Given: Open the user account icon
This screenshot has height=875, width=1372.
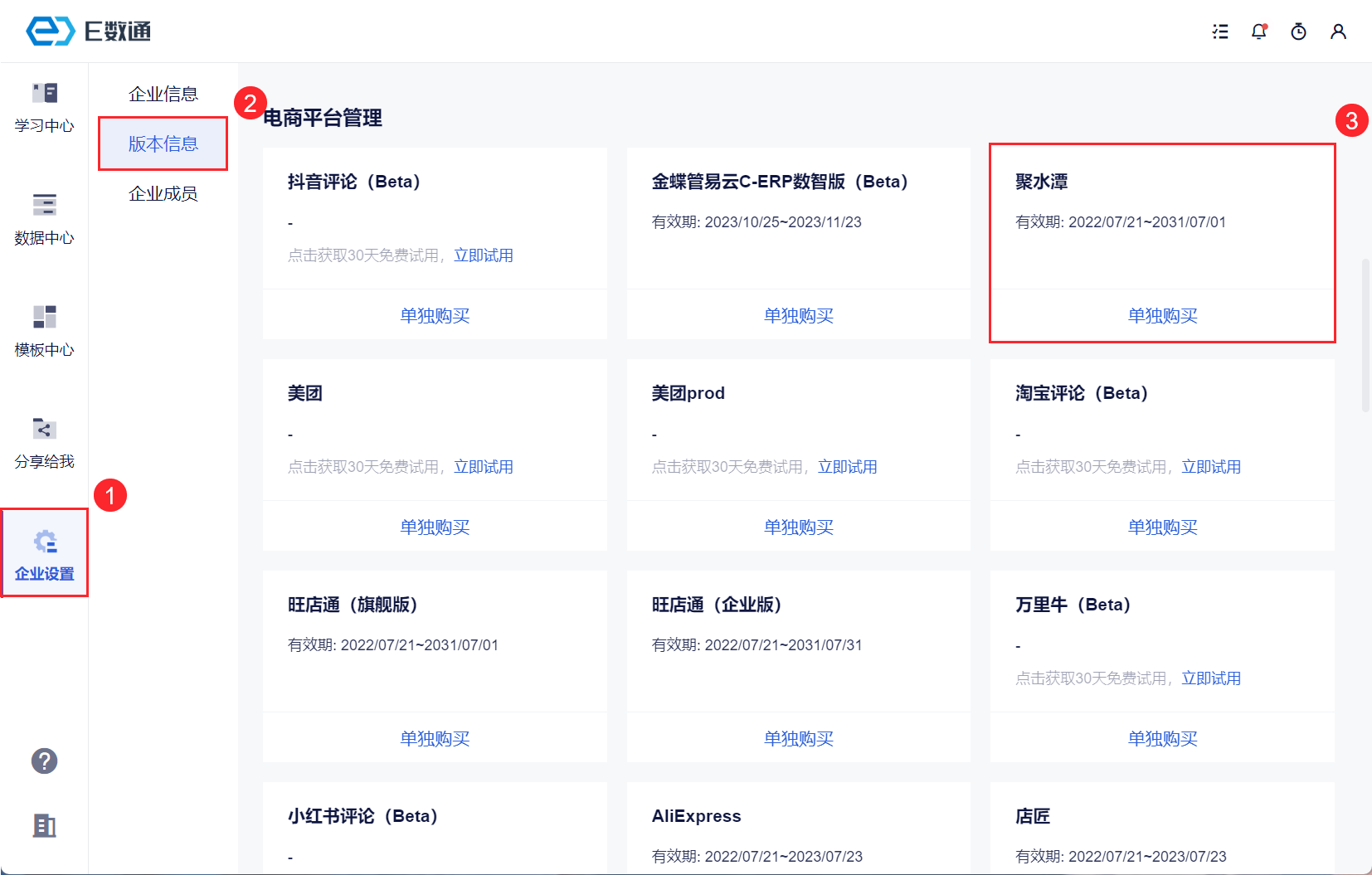Looking at the screenshot, I should [x=1338, y=32].
